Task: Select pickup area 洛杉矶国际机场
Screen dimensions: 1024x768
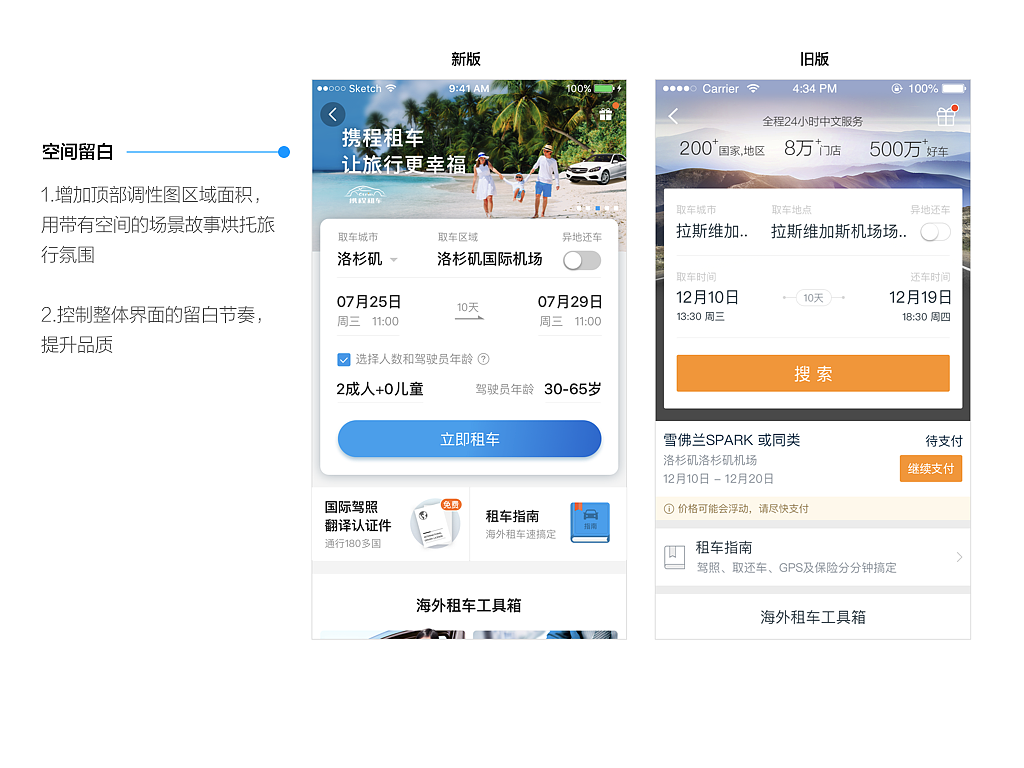Action: coord(490,259)
